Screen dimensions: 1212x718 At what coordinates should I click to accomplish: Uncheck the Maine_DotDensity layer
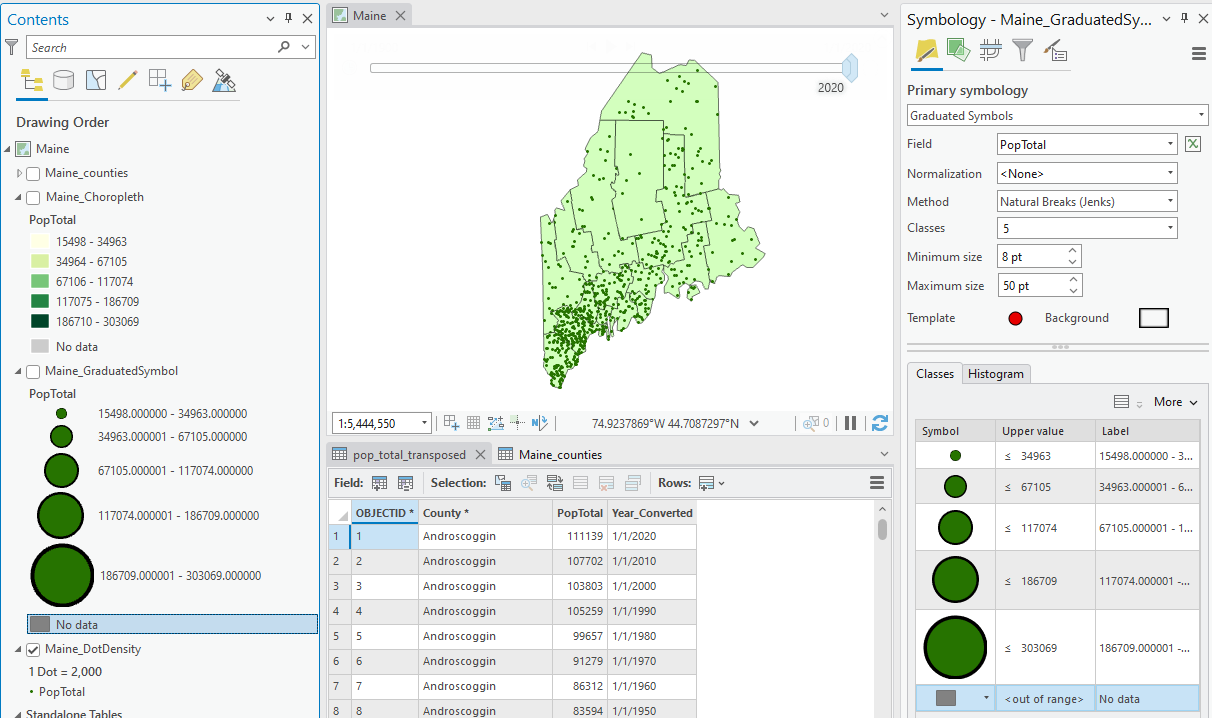pos(33,649)
